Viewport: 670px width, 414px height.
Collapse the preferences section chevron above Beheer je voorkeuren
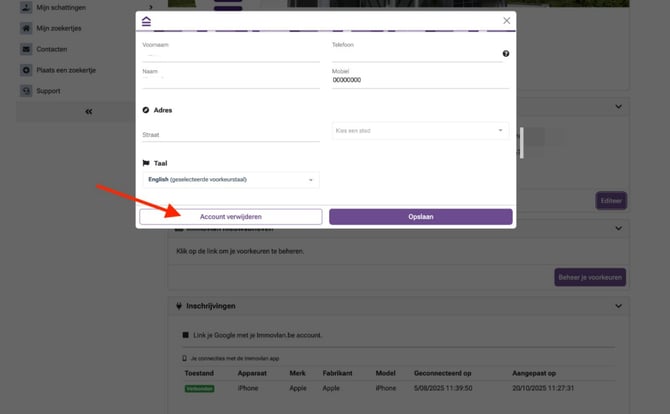click(x=618, y=229)
